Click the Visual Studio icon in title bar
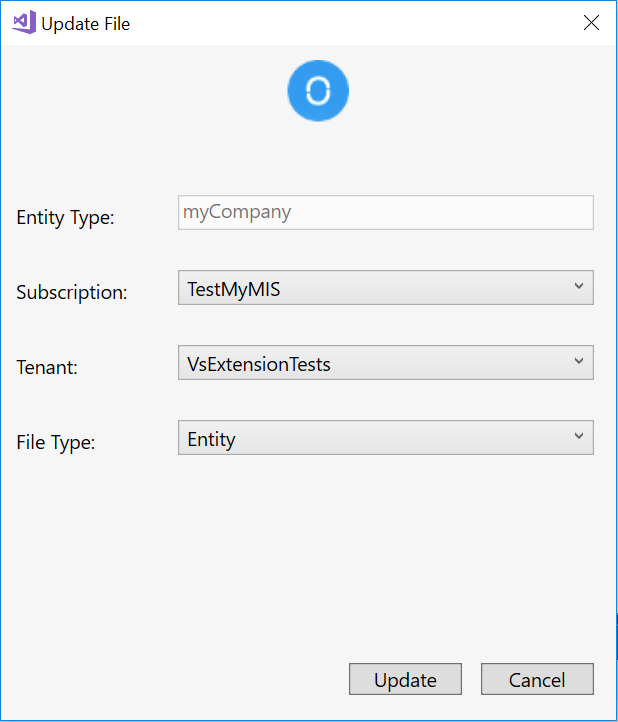This screenshot has height=722, width=618. tap(24, 22)
